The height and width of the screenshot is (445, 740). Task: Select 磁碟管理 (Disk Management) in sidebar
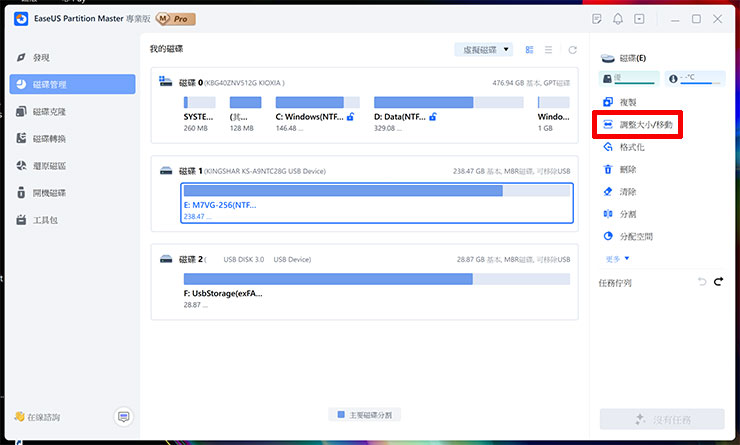click(72, 84)
